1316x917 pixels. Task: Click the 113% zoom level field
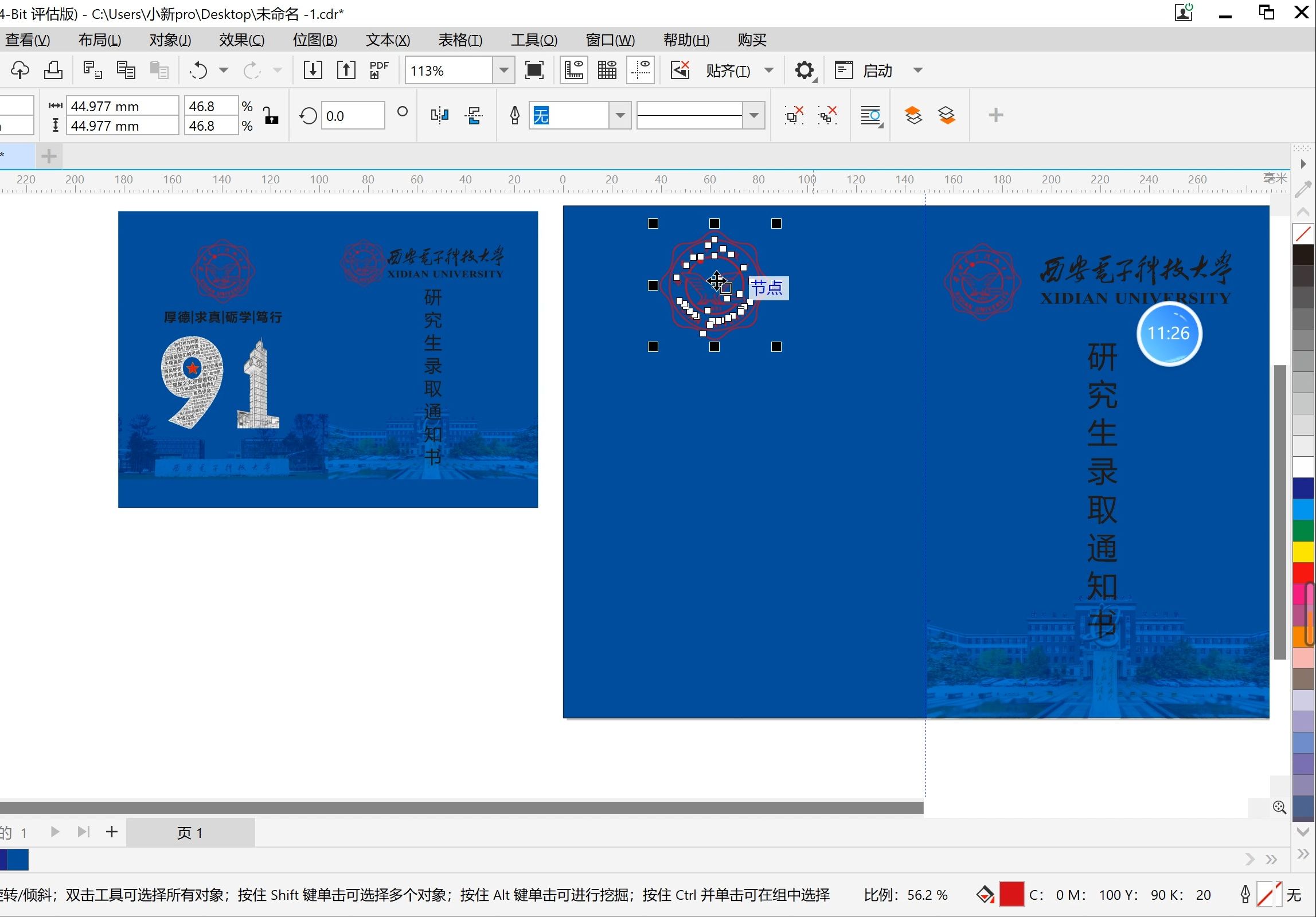(x=449, y=70)
